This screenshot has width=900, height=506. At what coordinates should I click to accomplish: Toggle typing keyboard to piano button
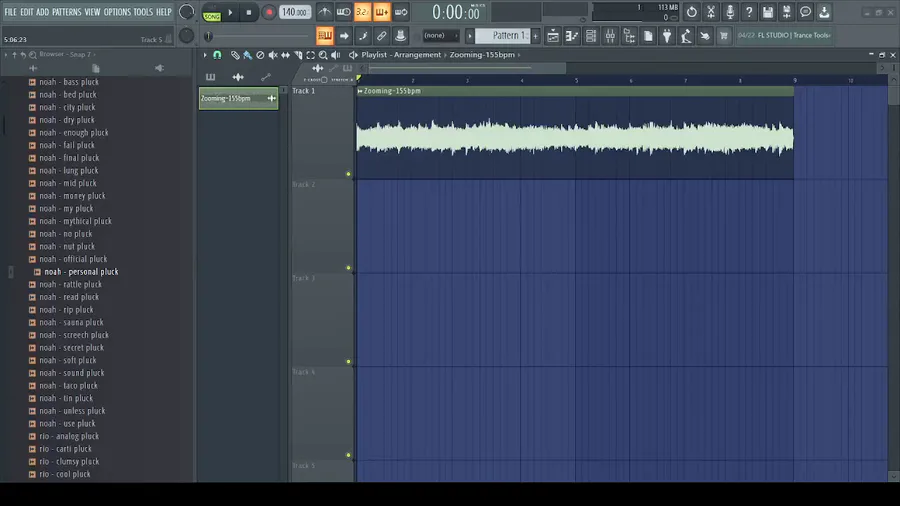(x=325, y=36)
